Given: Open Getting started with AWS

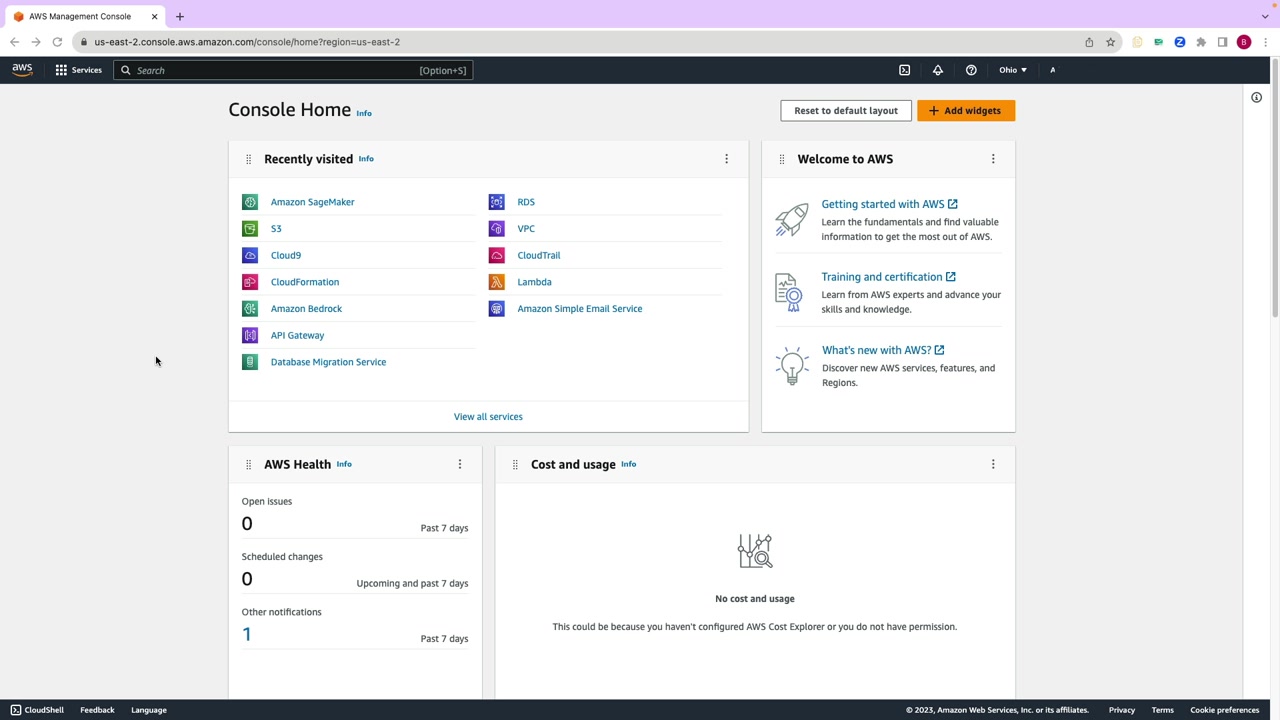Looking at the screenshot, I should click(x=889, y=204).
